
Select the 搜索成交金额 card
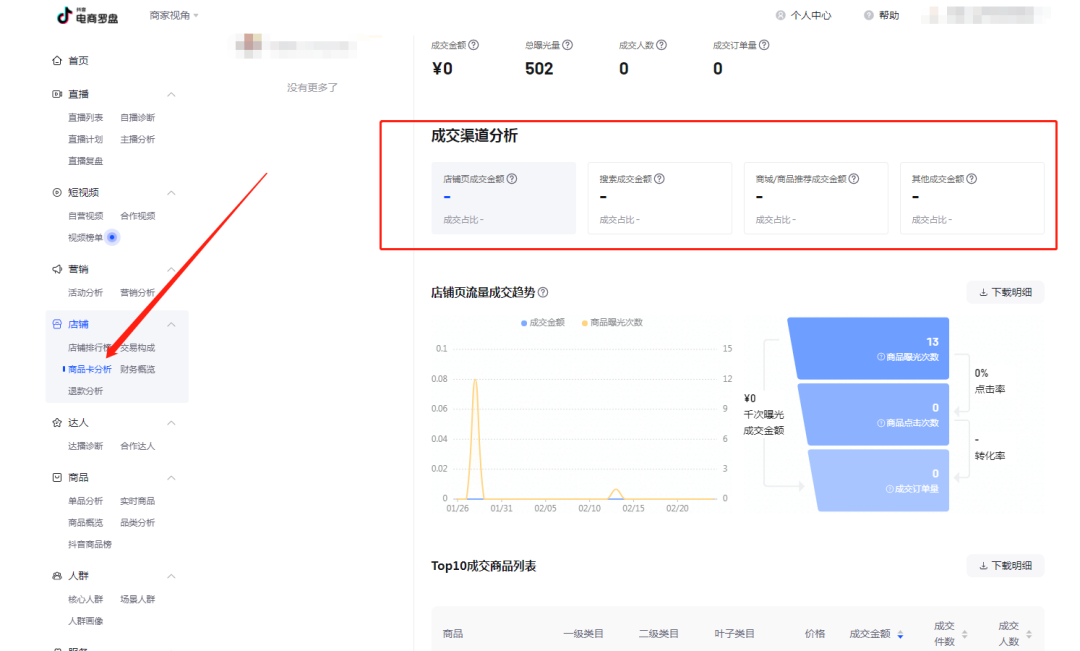tap(660, 198)
